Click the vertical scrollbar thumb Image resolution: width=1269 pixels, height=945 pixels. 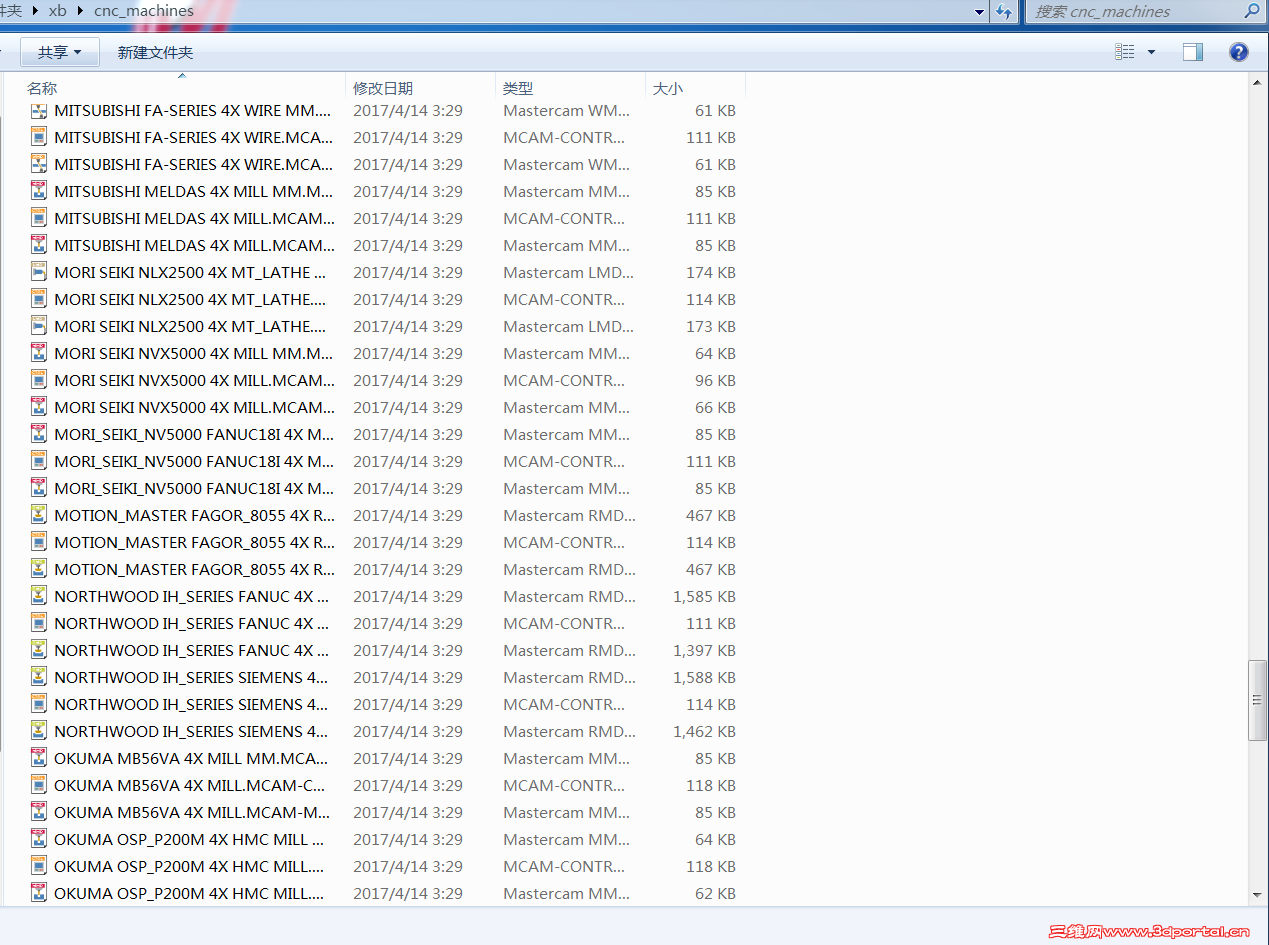pos(1259,700)
